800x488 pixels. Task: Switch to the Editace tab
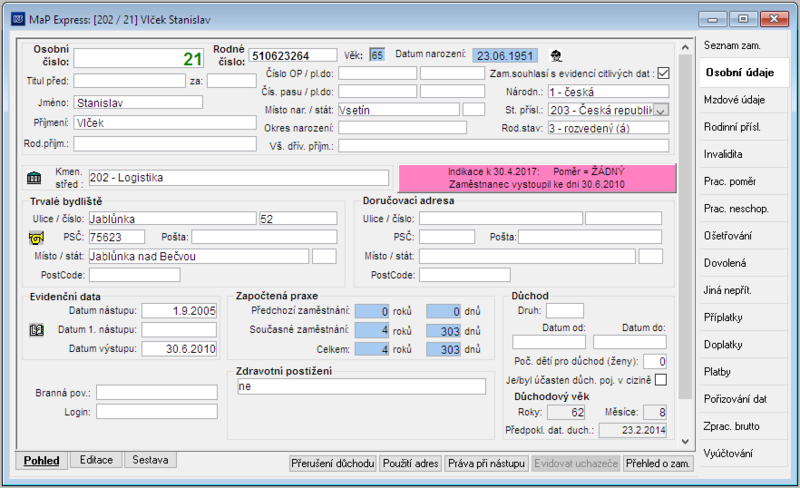[96, 460]
